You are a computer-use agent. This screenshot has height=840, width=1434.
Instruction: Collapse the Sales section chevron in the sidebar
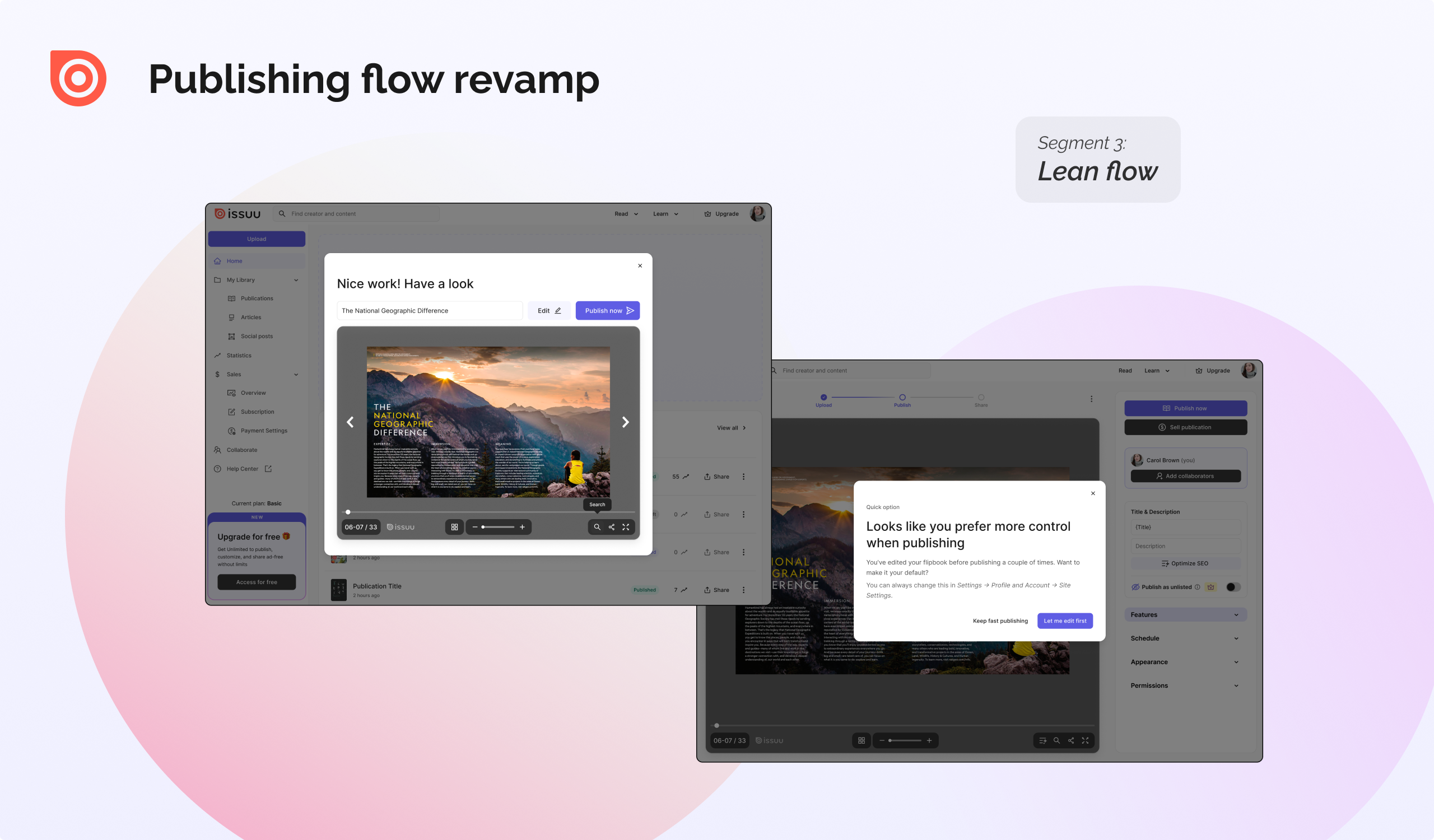point(296,374)
